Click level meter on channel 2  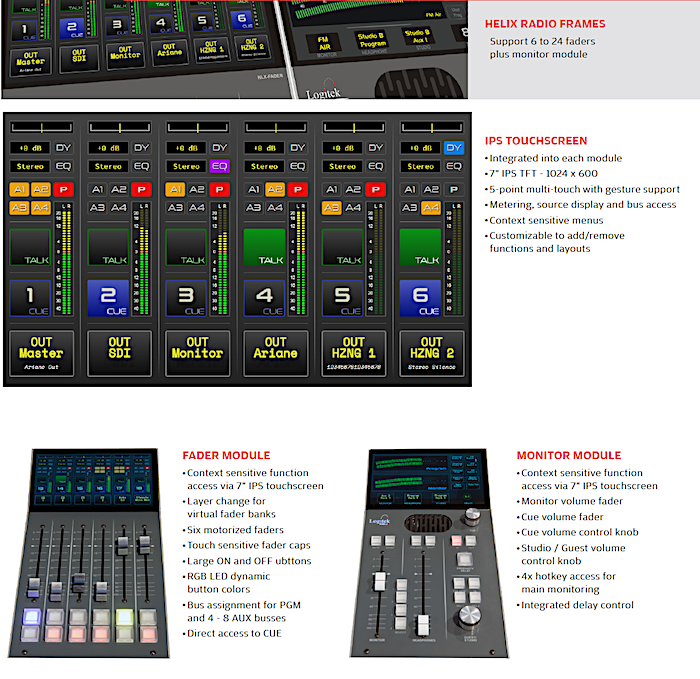pos(141,259)
